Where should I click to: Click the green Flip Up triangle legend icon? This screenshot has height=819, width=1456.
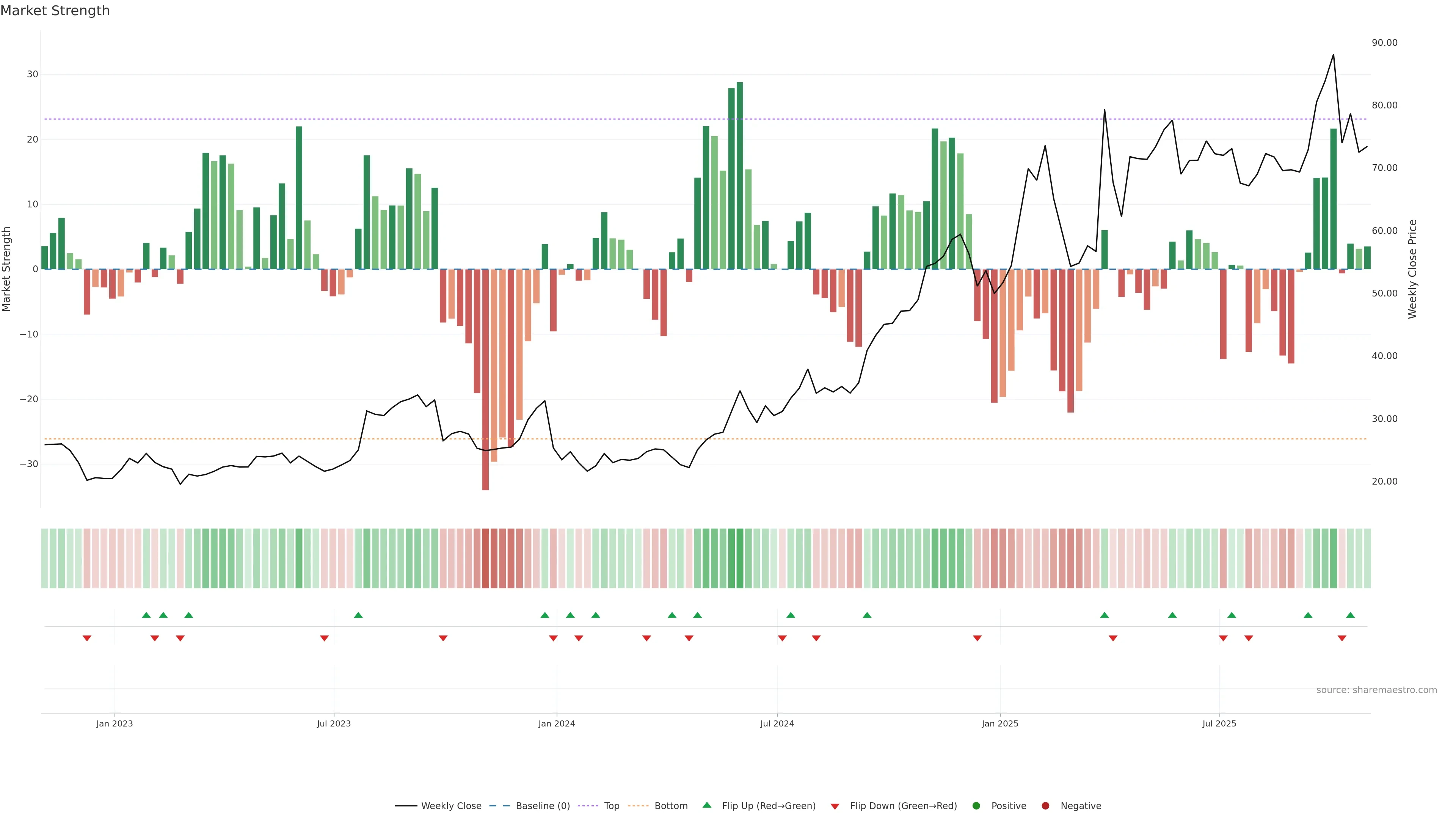[706, 805]
